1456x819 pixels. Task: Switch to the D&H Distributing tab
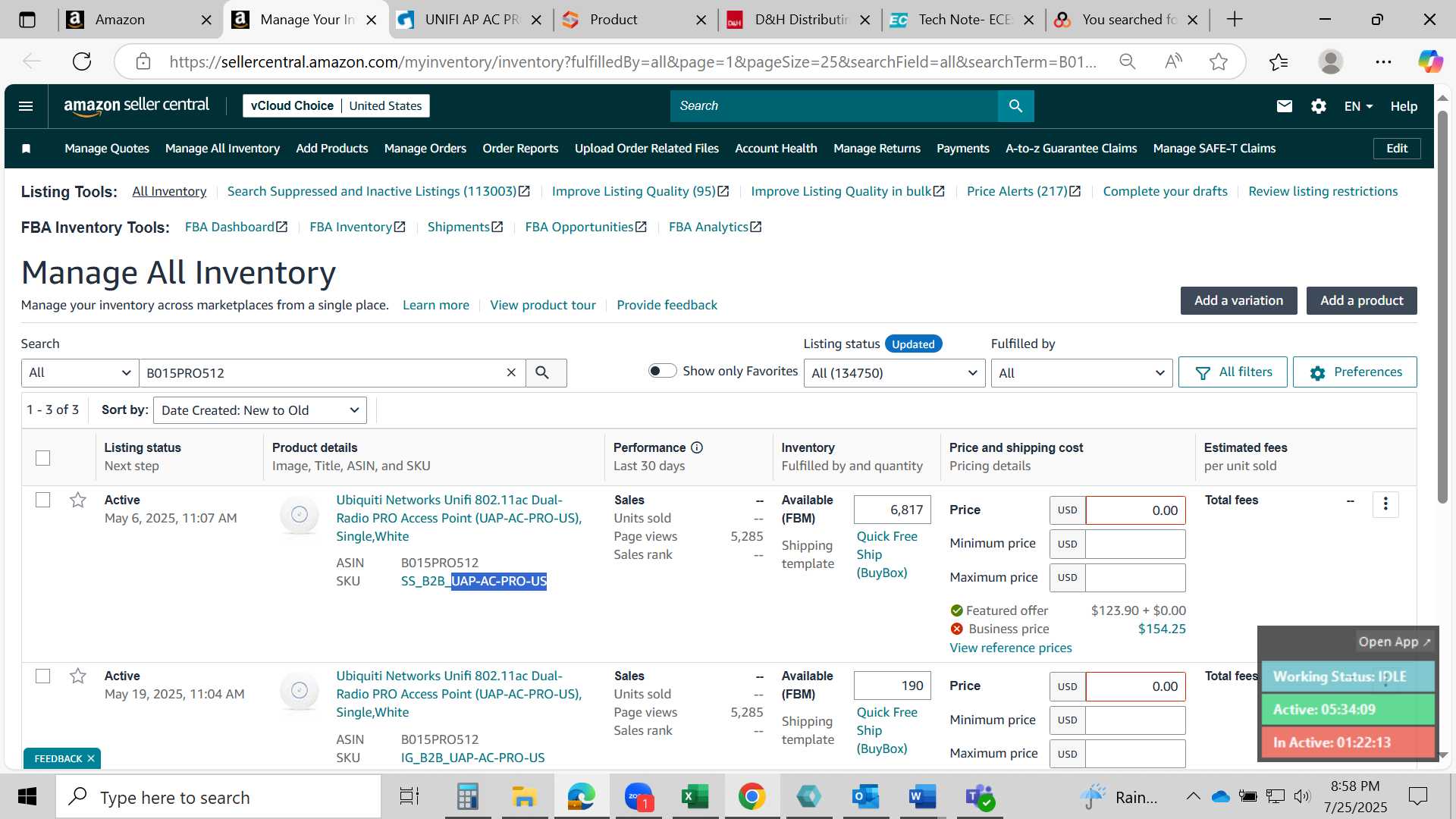(x=800, y=20)
